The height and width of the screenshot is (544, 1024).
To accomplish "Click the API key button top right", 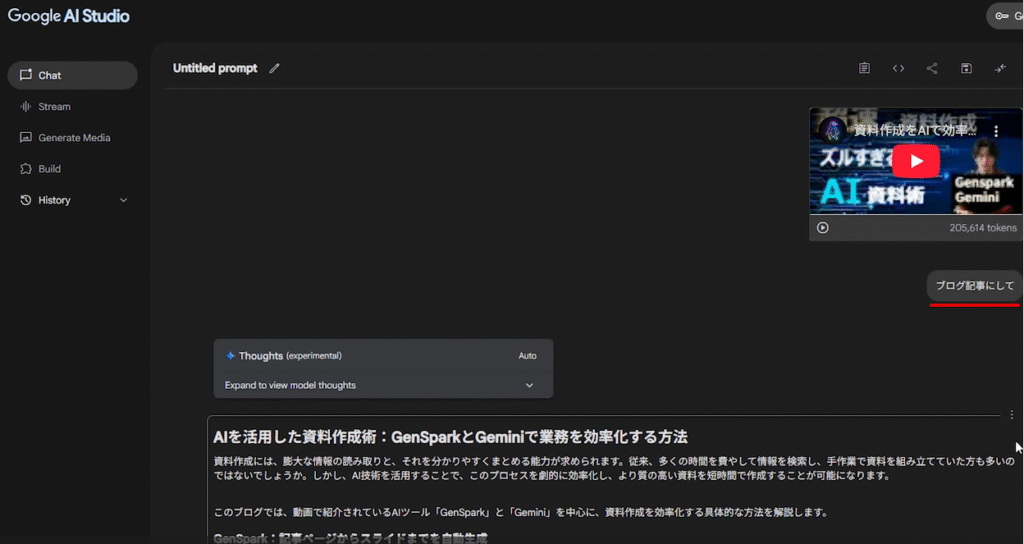I will [x=1005, y=16].
